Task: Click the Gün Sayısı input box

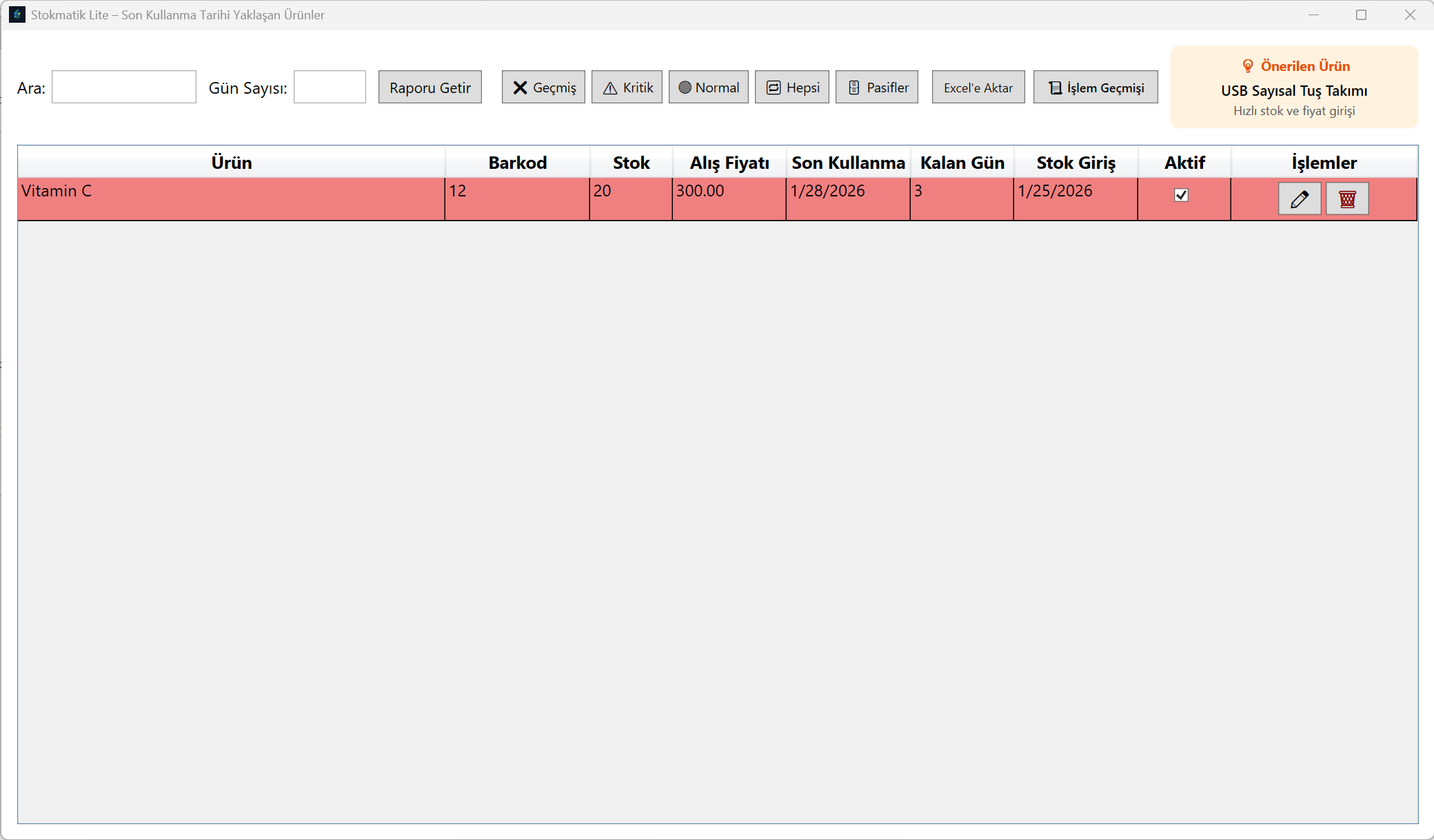Action: pos(330,88)
